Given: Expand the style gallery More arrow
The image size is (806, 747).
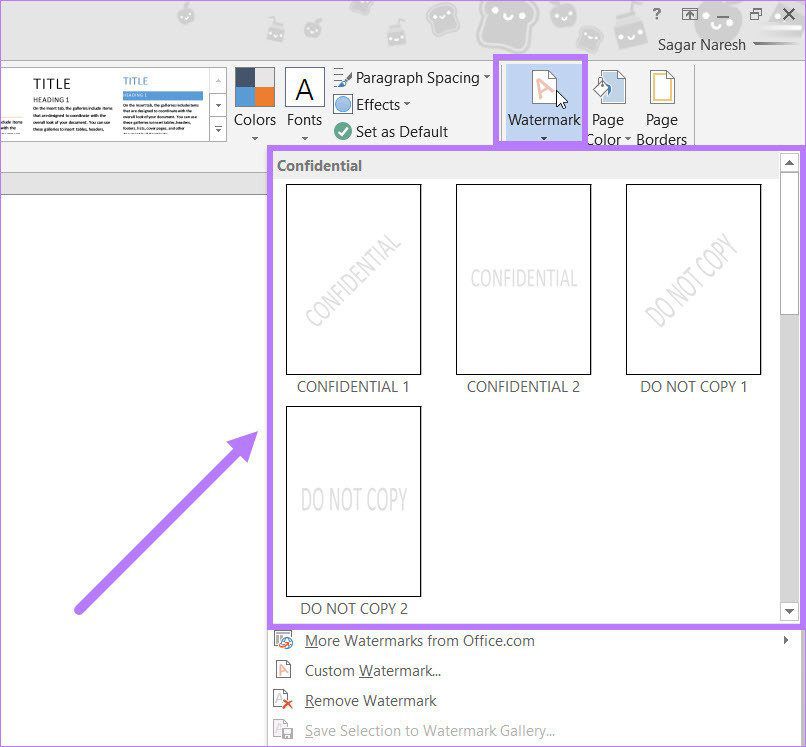Looking at the screenshot, I should coord(218,129).
